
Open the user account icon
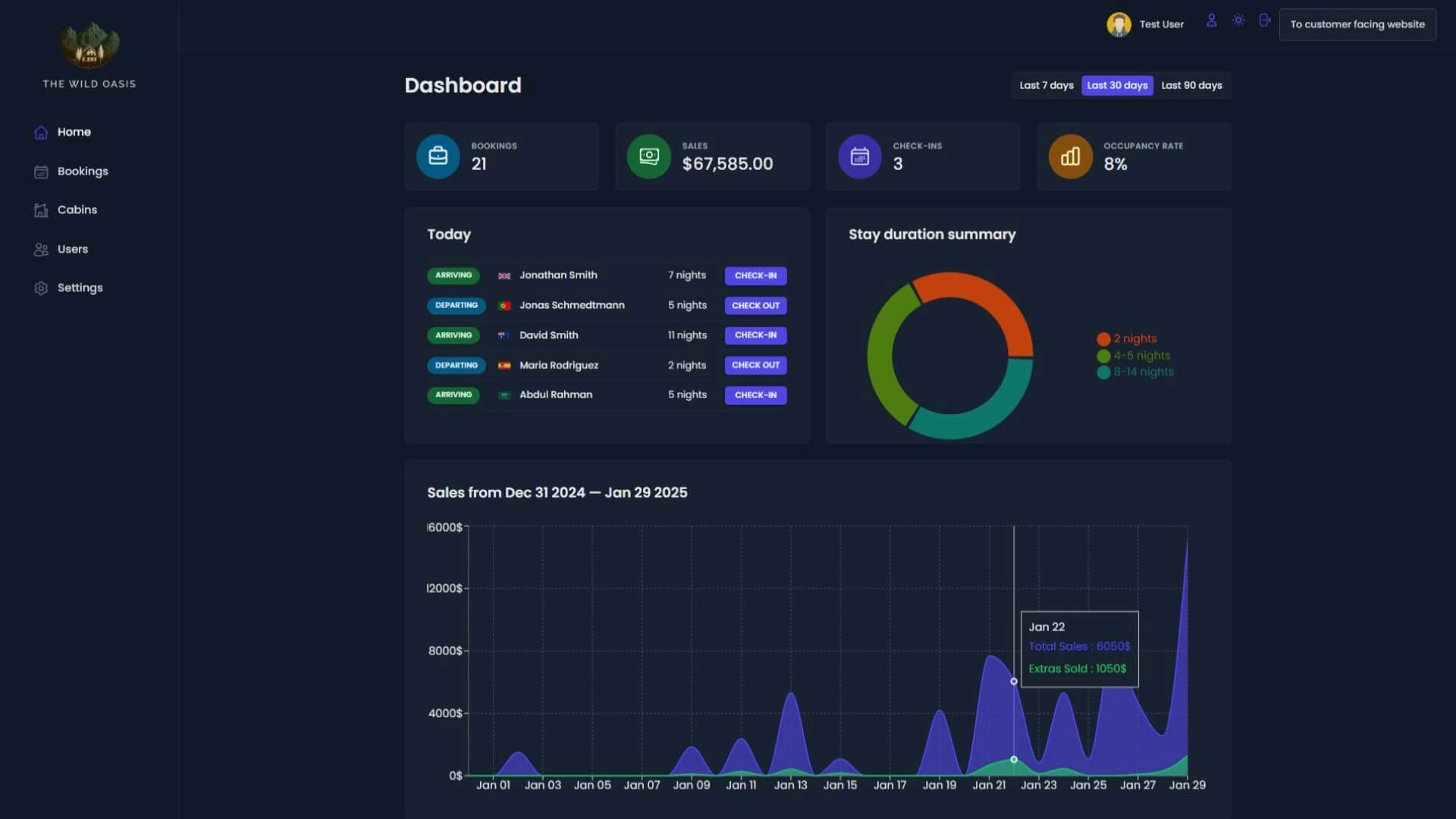pyautogui.click(x=1212, y=20)
